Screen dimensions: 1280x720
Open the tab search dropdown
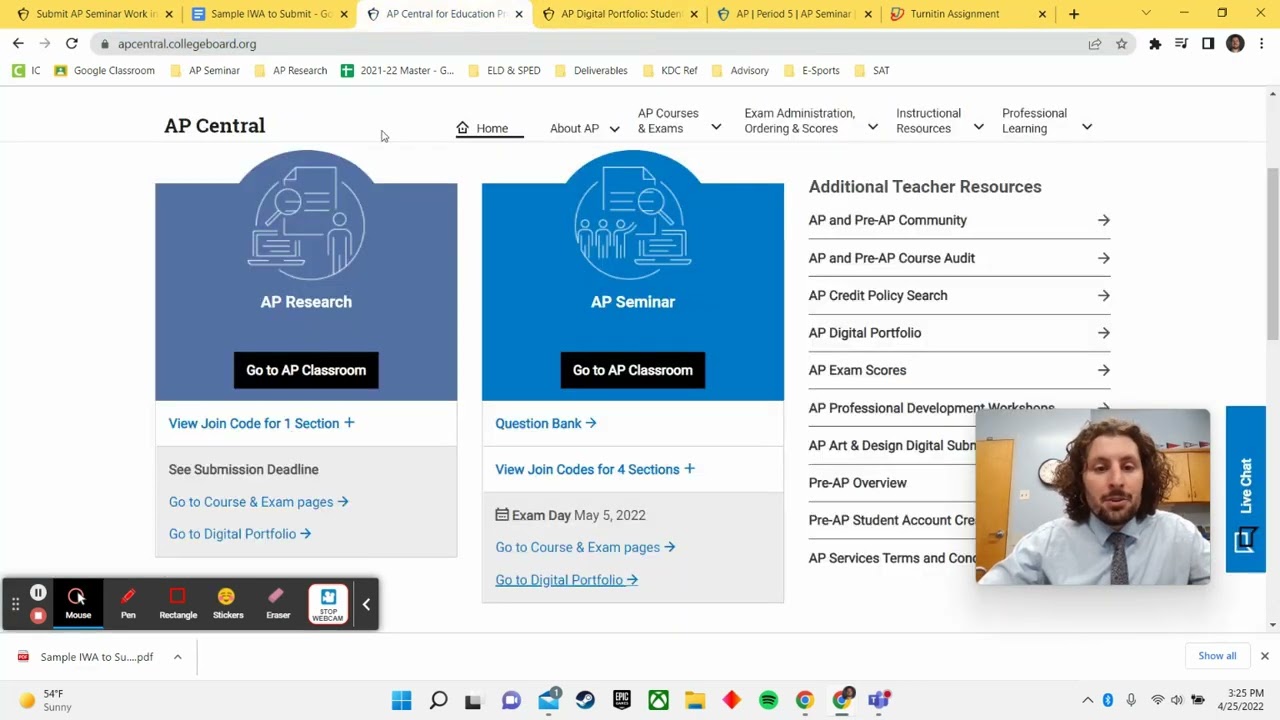click(x=1146, y=14)
